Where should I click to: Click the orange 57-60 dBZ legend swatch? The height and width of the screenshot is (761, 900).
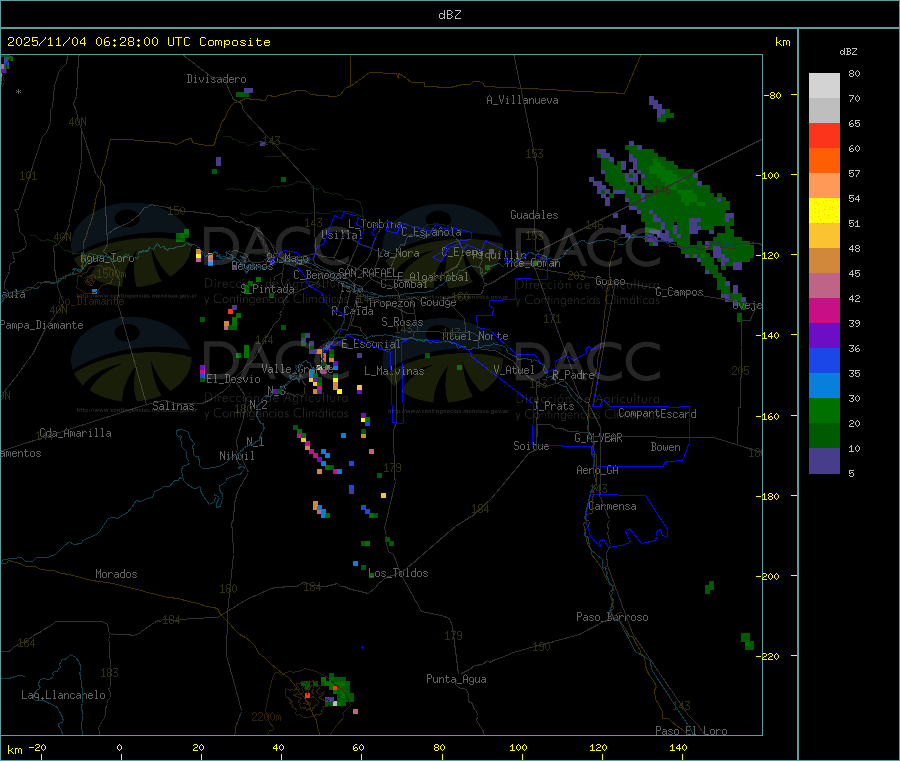824,161
